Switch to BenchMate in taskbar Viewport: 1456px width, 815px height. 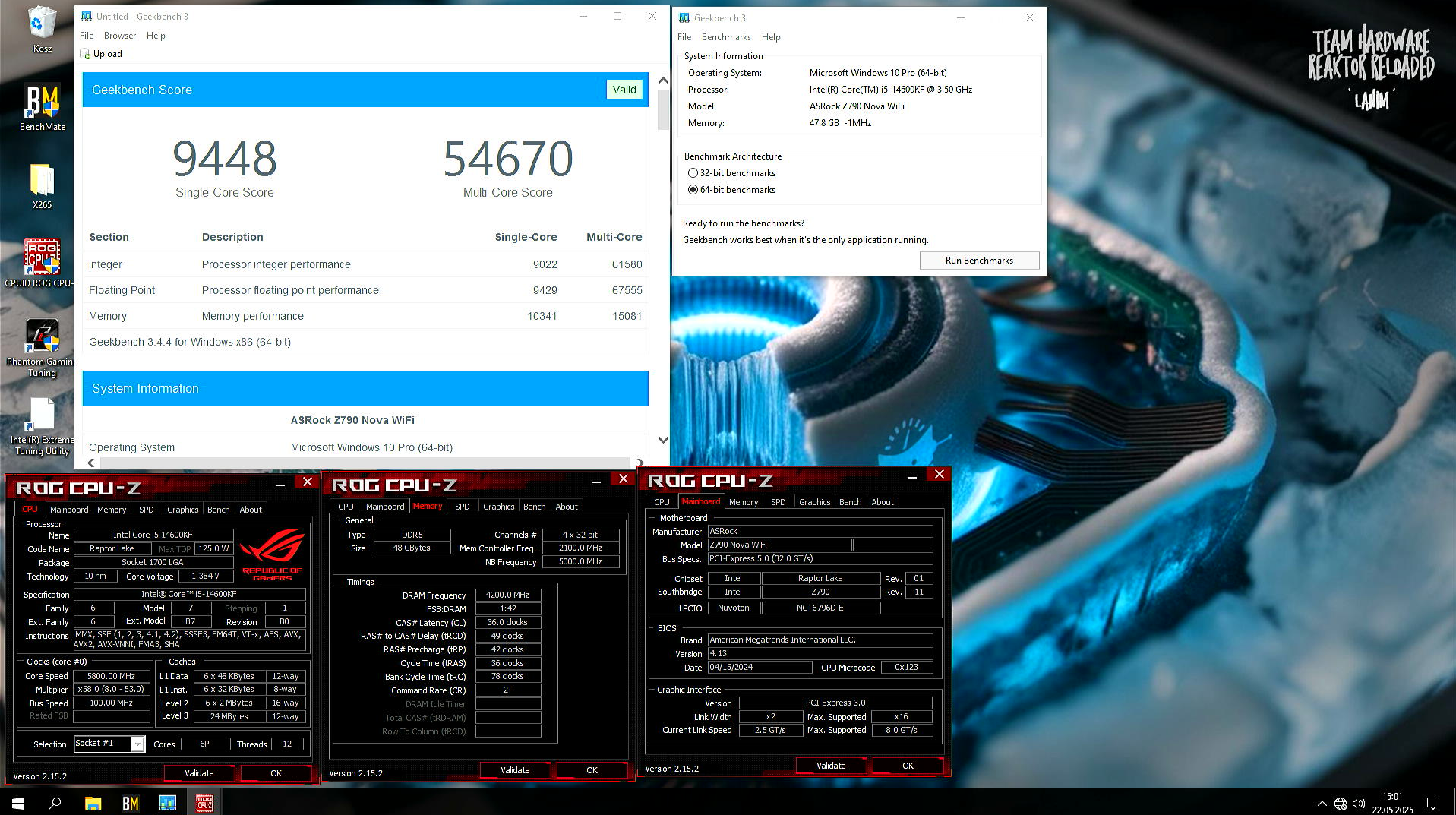pos(130,803)
